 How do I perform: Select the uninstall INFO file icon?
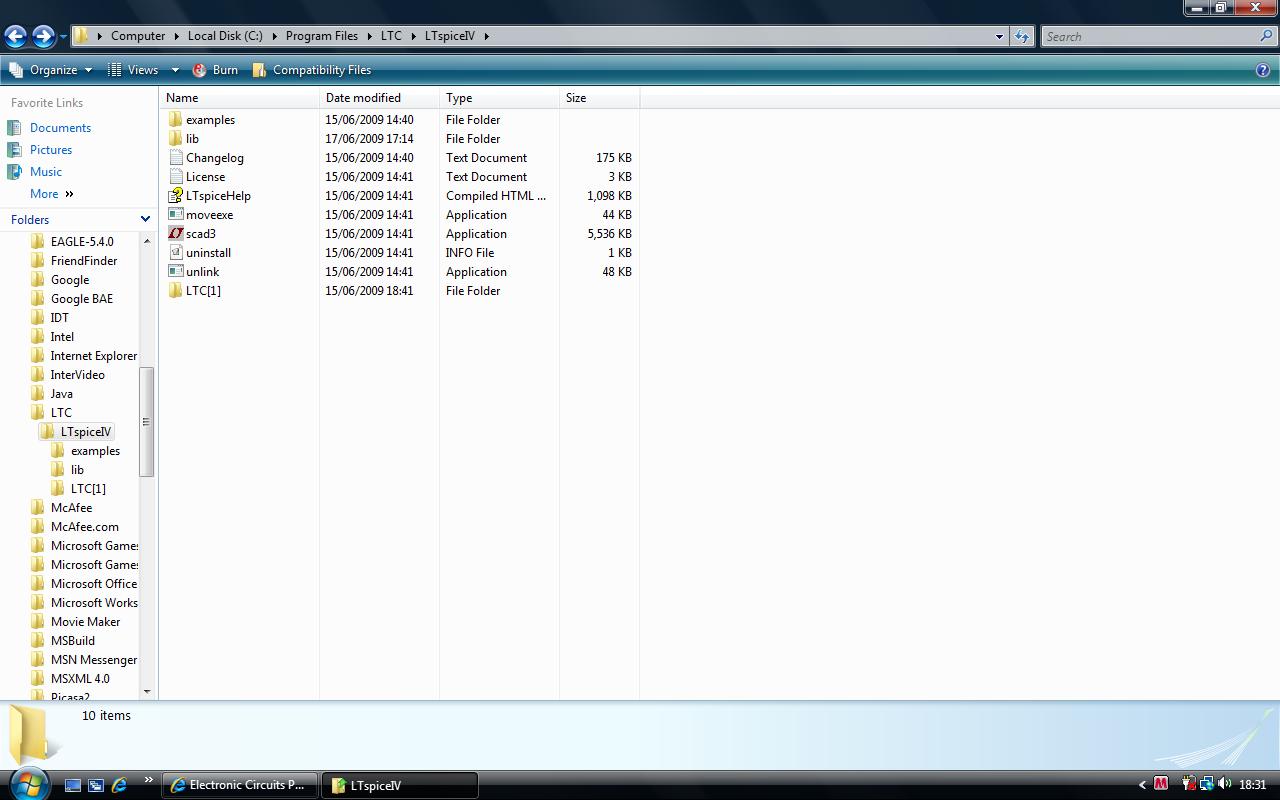(x=176, y=253)
